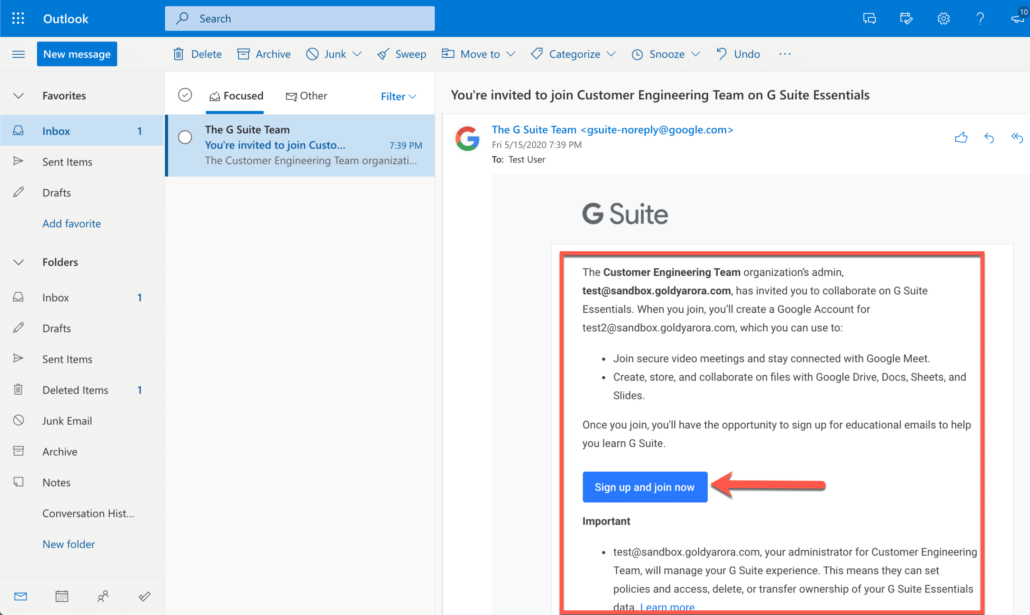Click Sign up and join now button
The height and width of the screenshot is (615, 1030).
[x=645, y=487]
